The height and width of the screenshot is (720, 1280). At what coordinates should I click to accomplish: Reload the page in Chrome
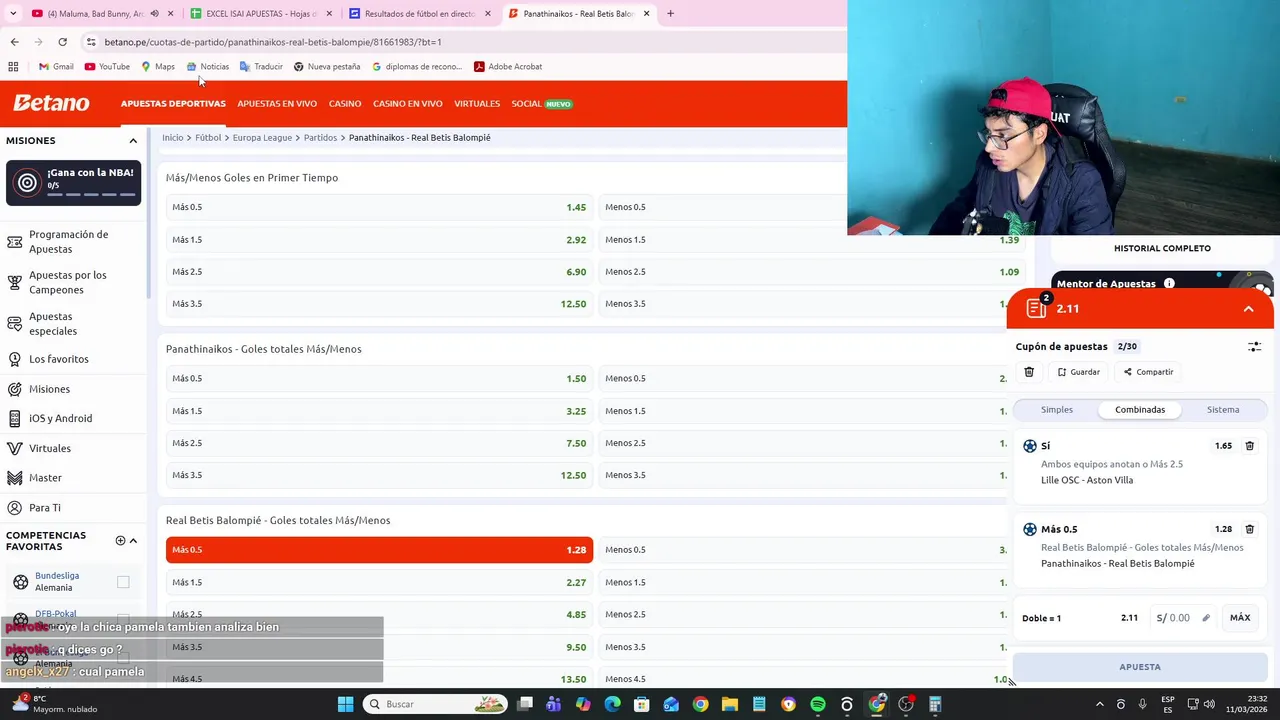[x=62, y=42]
